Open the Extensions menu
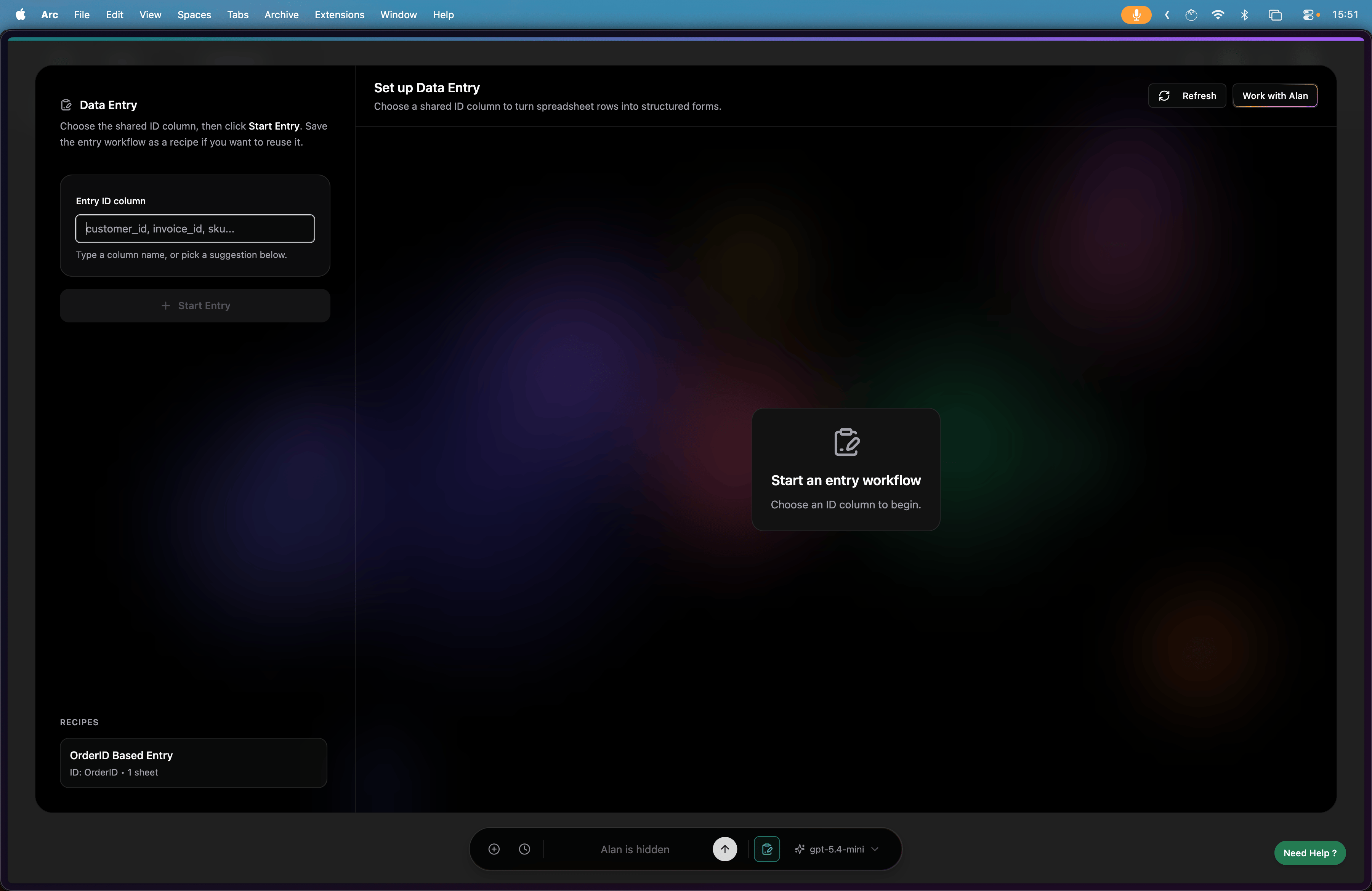This screenshot has height=891, width=1372. [x=340, y=14]
